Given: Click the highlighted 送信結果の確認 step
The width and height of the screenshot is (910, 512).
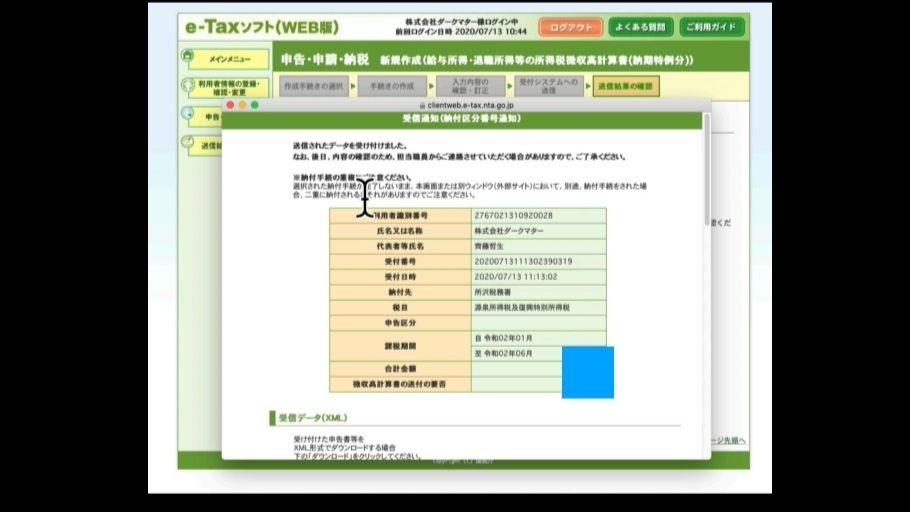Looking at the screenshot, I should click(x=625, y=87).
